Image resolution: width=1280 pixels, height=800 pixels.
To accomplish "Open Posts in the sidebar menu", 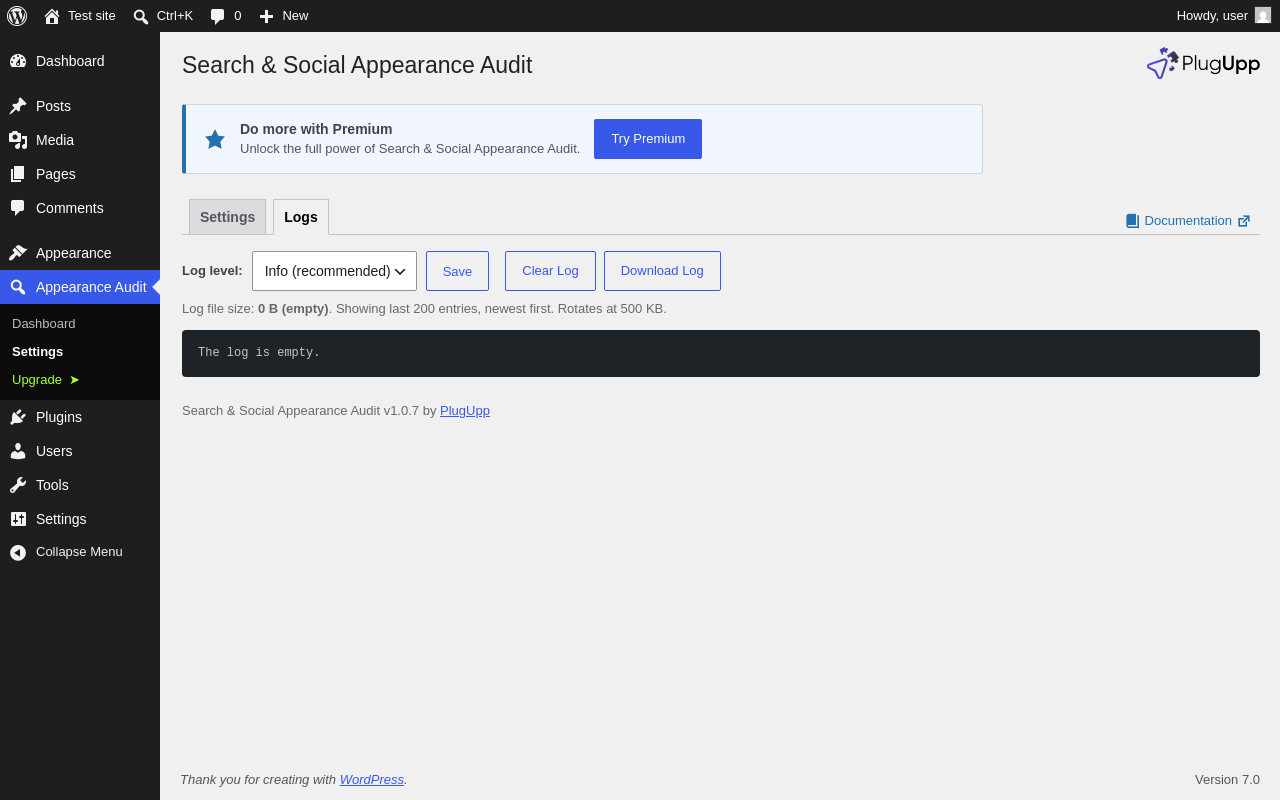I will [80, 106].
